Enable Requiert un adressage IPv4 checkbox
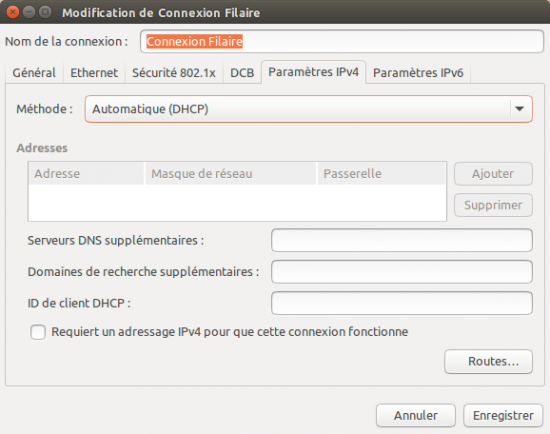Image resolution: width=550 pixels, height=434 pixels. tap(38, 332)
